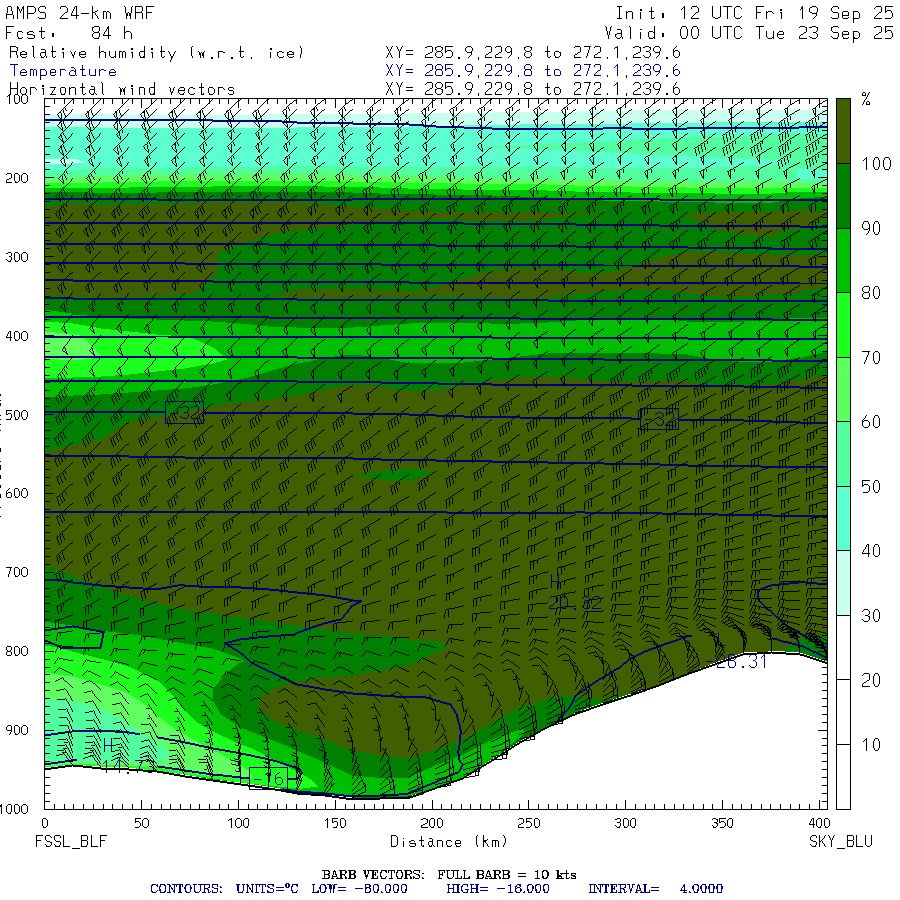Pick the 50–60% sea-green legend swatch

click(x=843, y=454)
